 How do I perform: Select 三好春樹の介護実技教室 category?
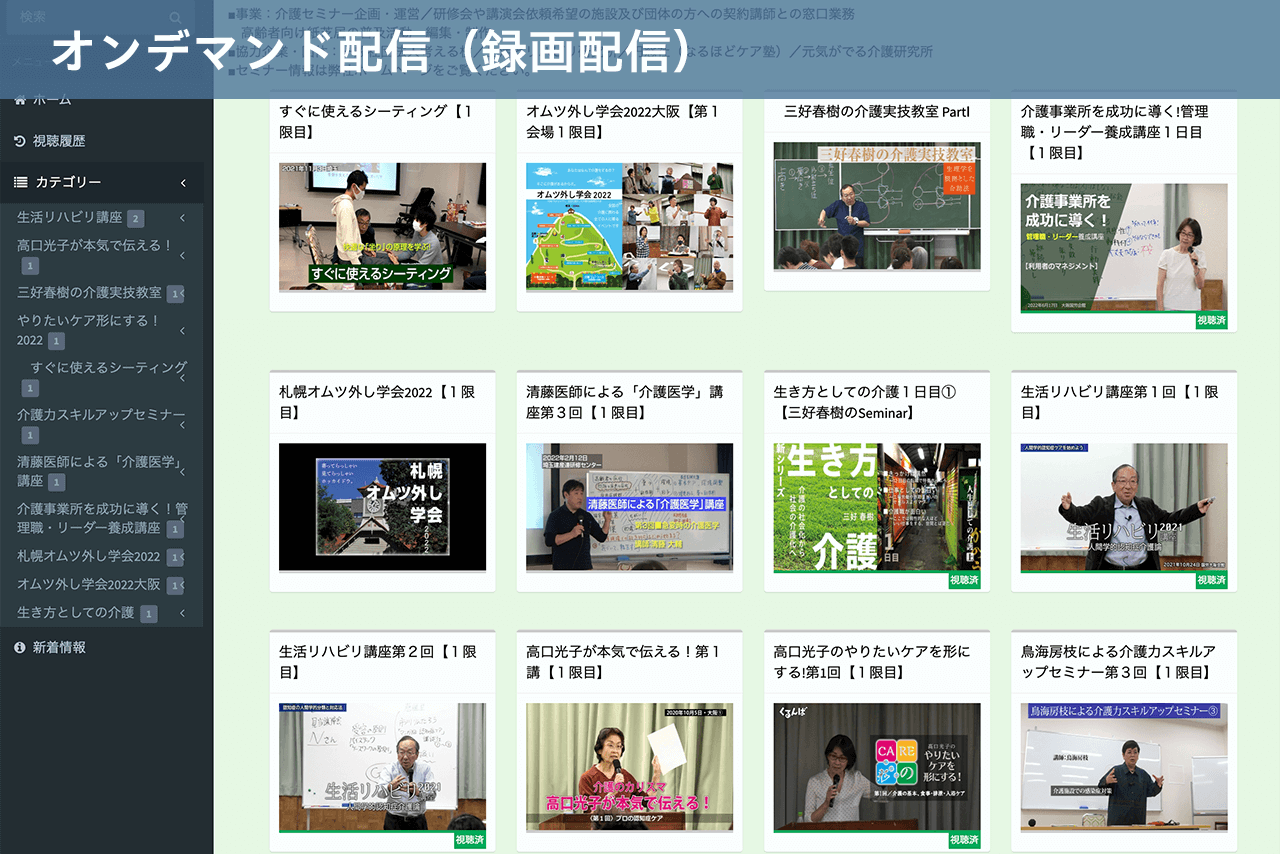point(89,293)
